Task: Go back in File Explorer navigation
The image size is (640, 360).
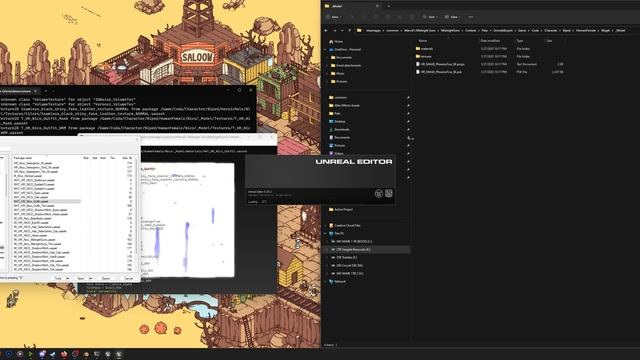Action: tap(326, 30)
